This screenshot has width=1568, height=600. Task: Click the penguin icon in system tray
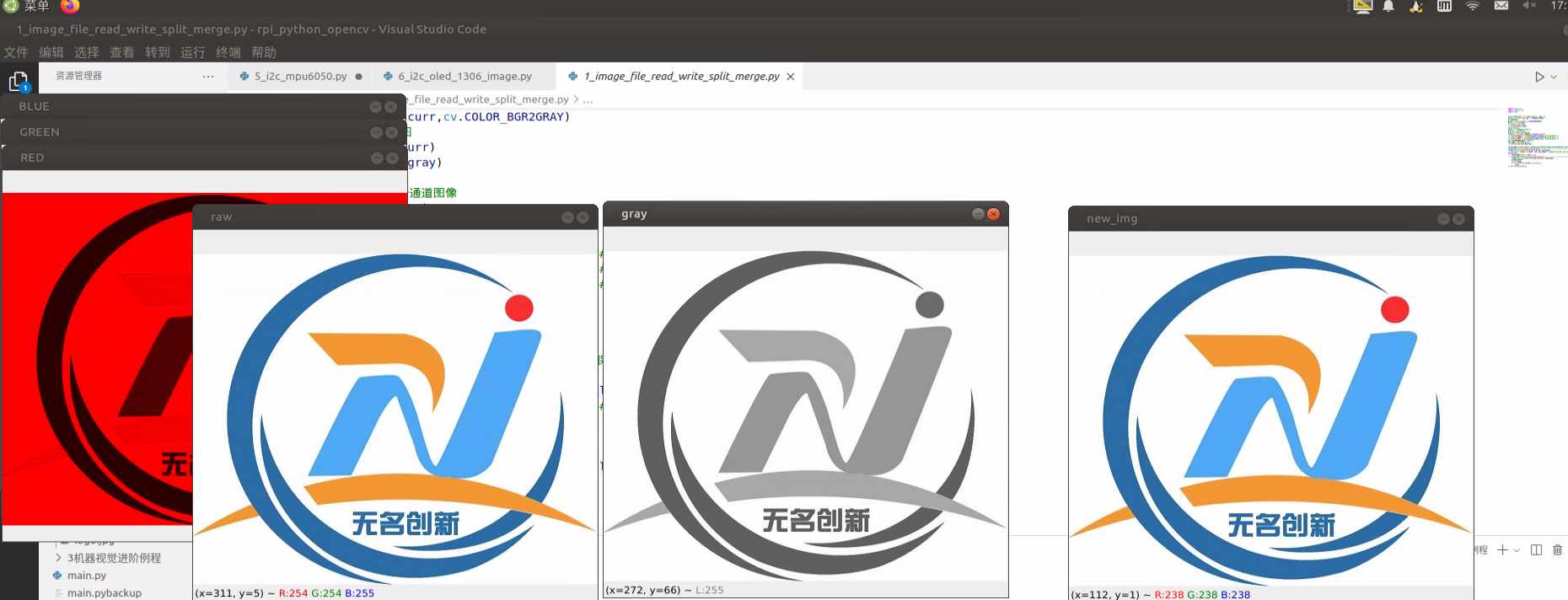(x=1416, y=6)
